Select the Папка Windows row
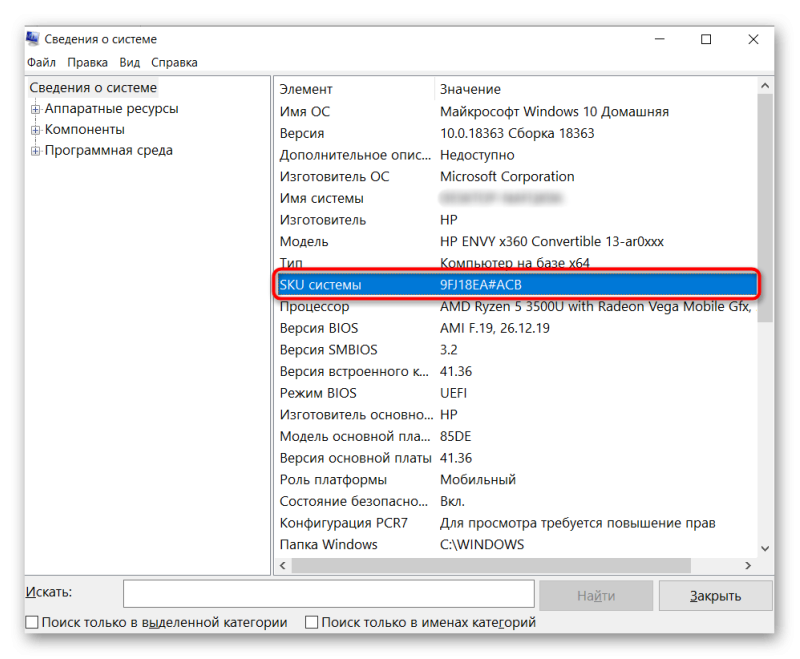 click(x=516, y=545)
